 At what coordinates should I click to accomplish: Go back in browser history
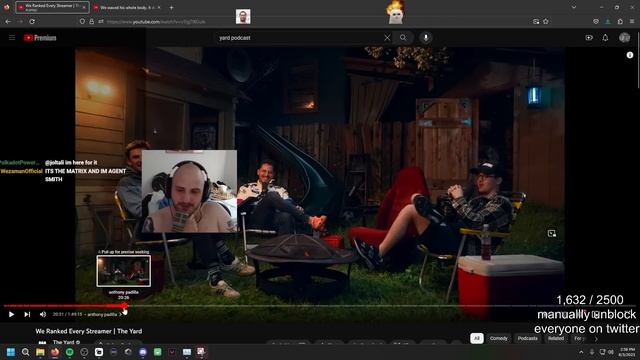click(8, 21)
